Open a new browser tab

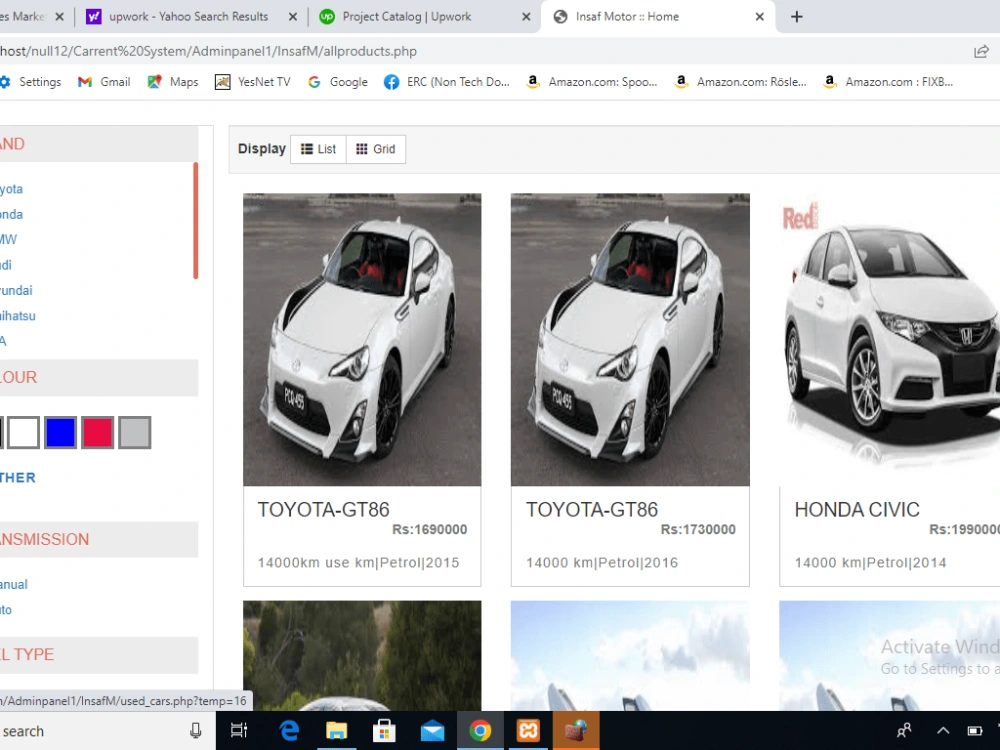tap(797, 17)
